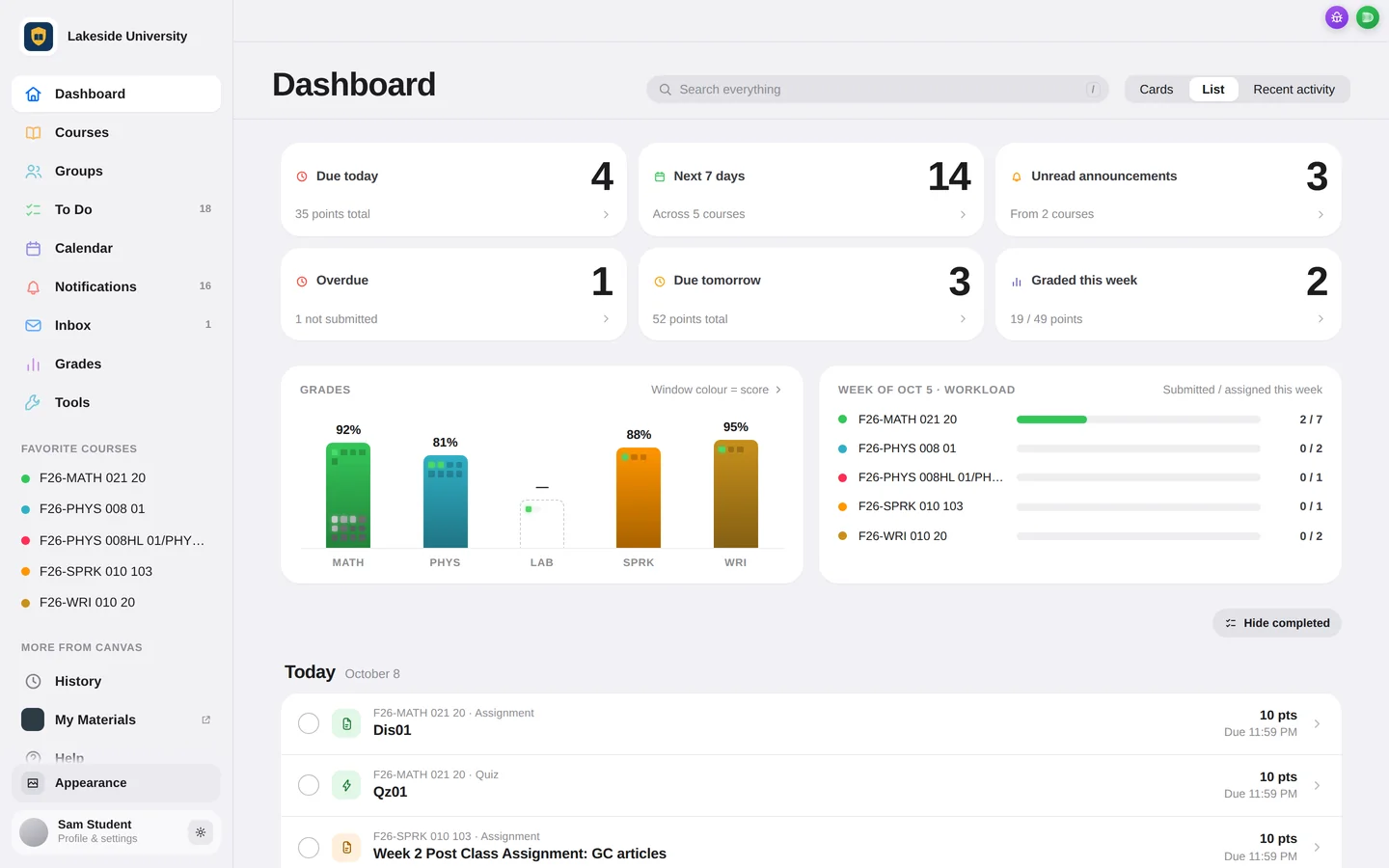
Task: Click the Qz01 quiz lightning icon
Action: (346, 785)
